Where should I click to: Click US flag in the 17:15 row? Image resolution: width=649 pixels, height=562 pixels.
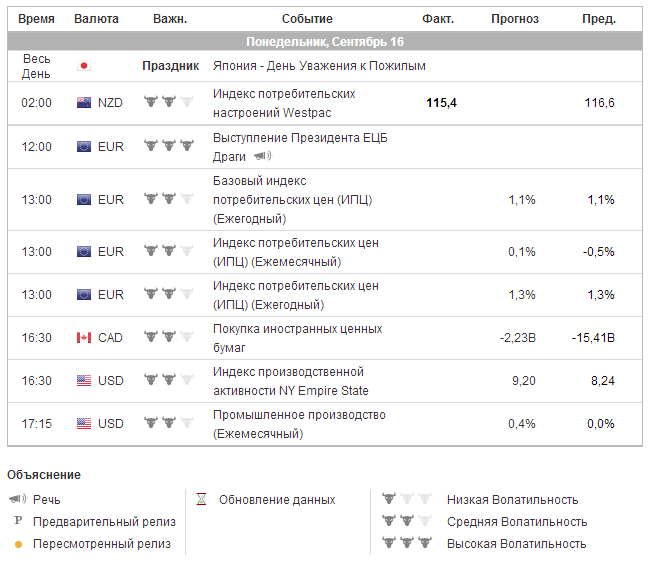(84, 424)
